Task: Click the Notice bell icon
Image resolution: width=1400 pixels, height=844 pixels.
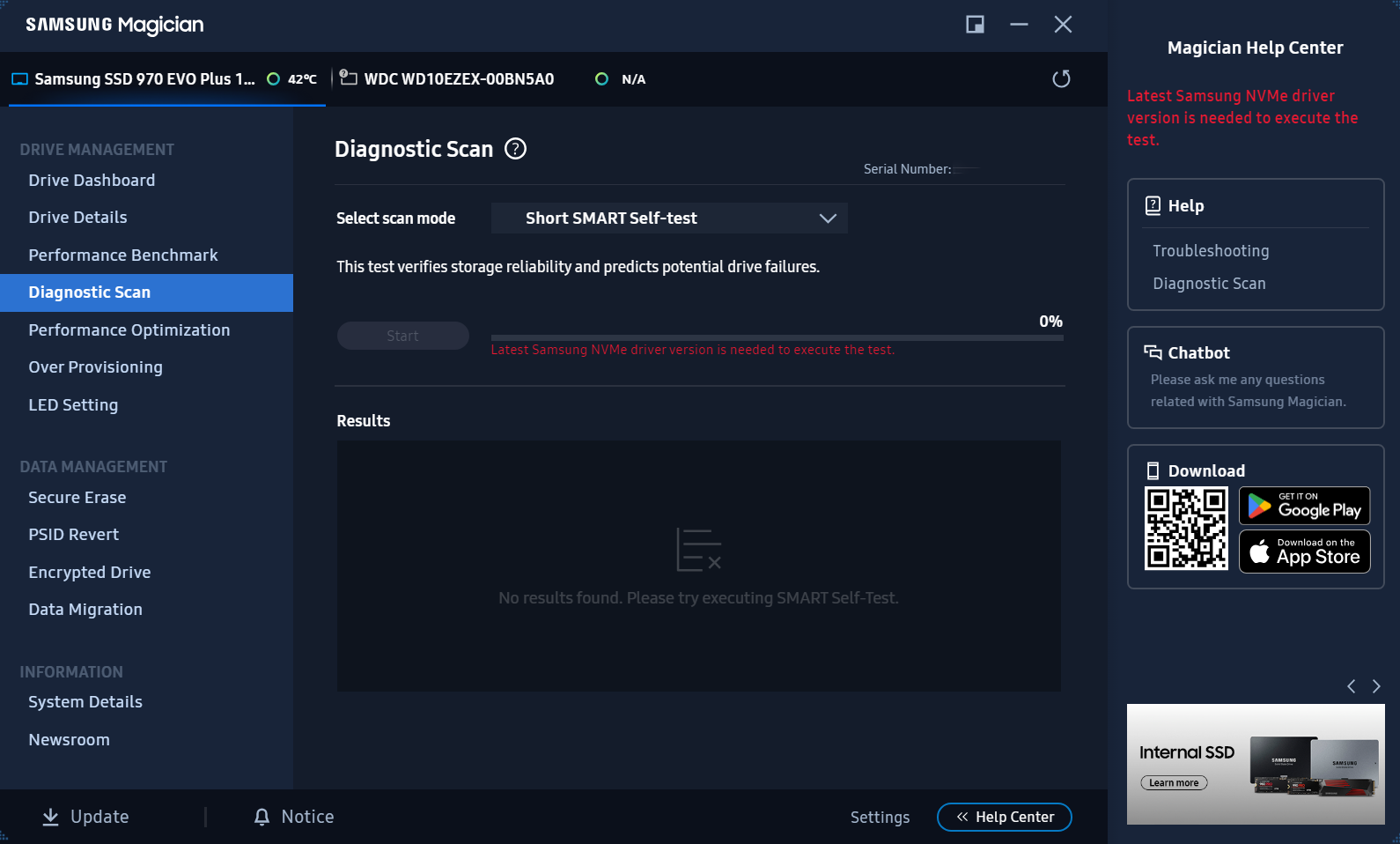Action: pyautogui.click(x=262, y=817)
